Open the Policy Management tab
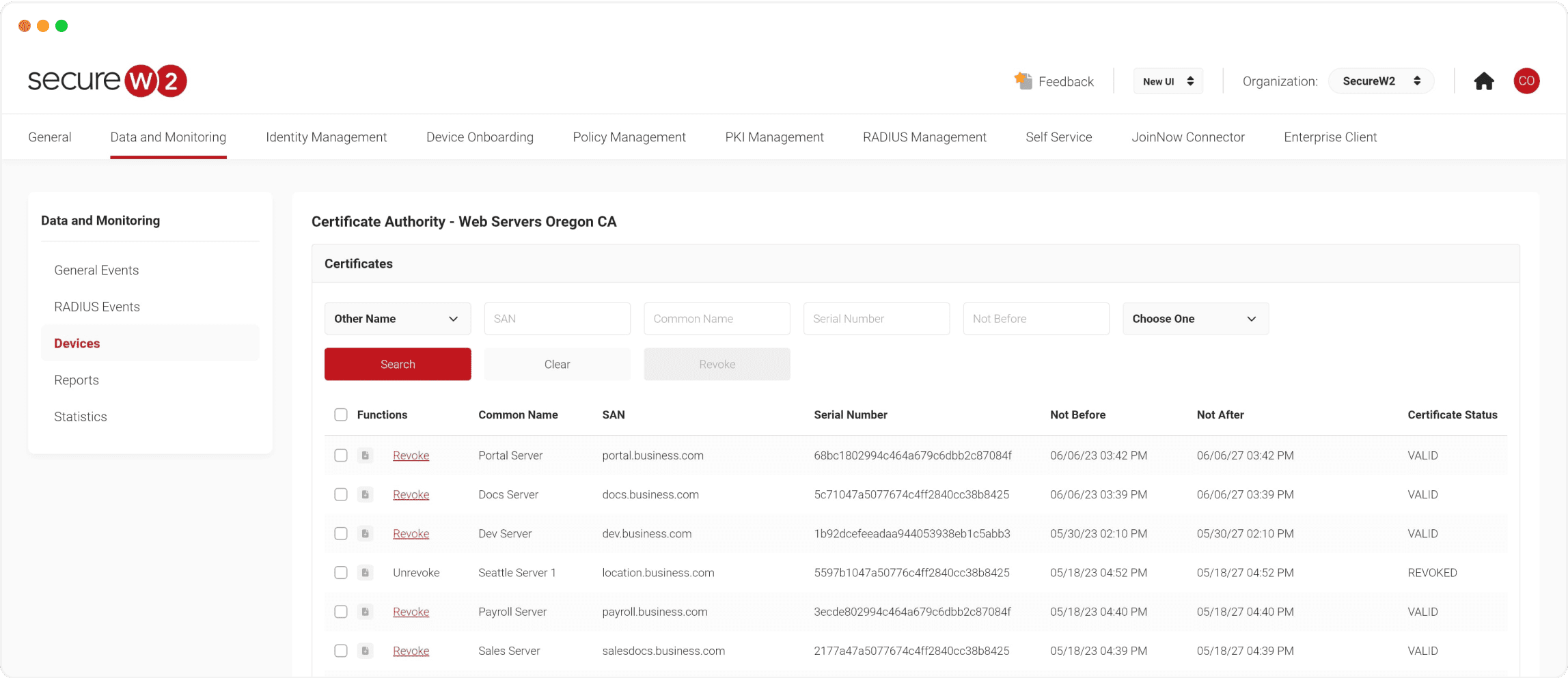Screen dimensions: 1568x678 click(x=629, y=137)
